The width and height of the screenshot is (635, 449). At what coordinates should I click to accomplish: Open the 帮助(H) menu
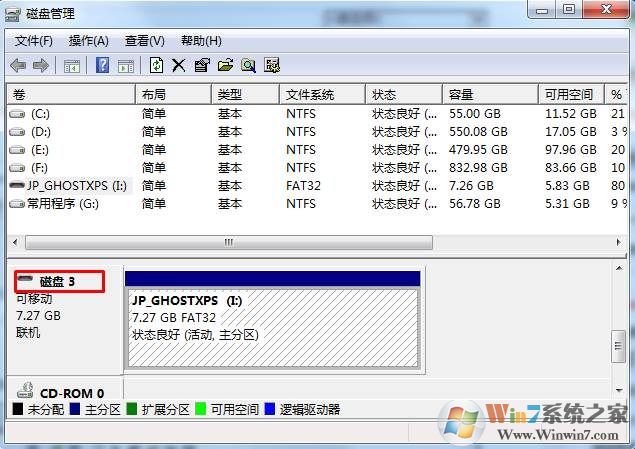click(201, 41)
